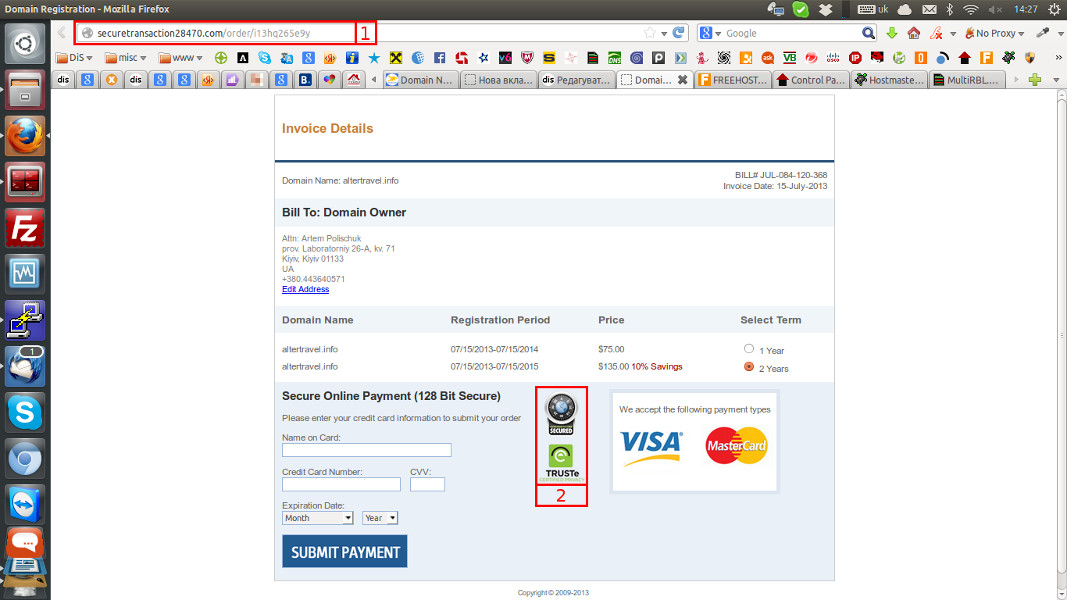This screenshot has height=600, width=1067.
Task: Open the keyboard layout uk indicator
Action: coord(873,9)
